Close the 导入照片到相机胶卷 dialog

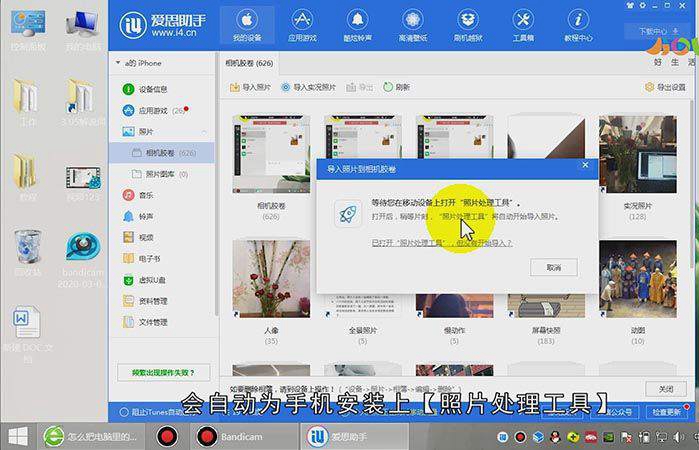(x=585, y=165)
